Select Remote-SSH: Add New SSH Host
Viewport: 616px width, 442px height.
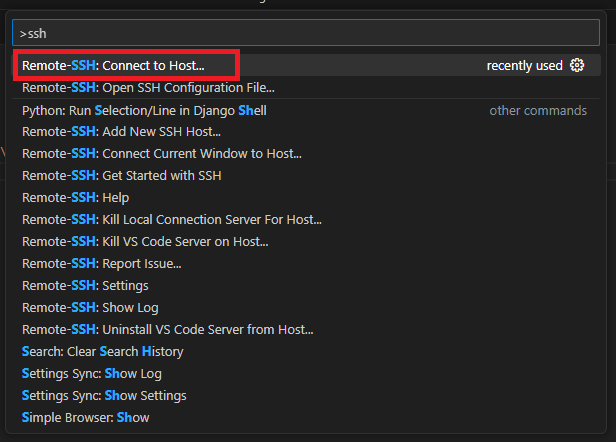[306, 132]
